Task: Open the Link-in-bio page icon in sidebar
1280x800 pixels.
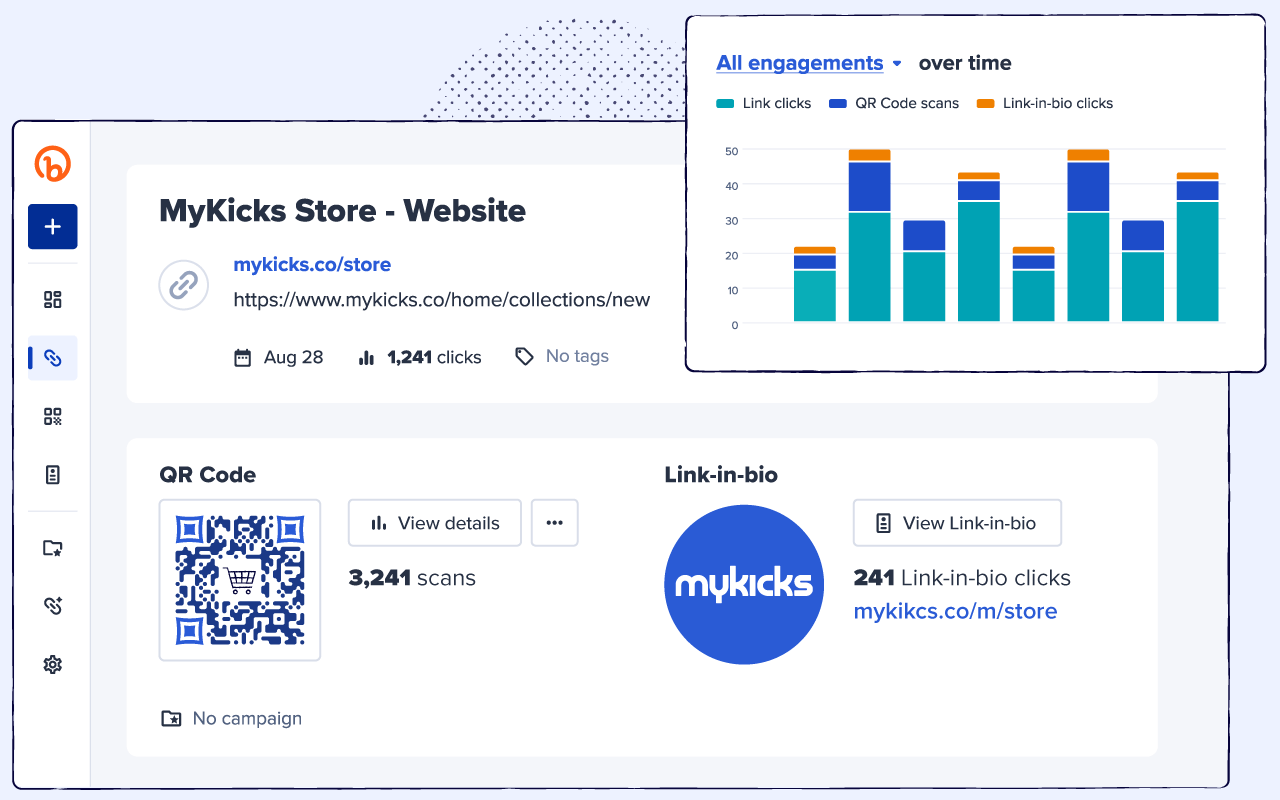Action: point(53,475)
